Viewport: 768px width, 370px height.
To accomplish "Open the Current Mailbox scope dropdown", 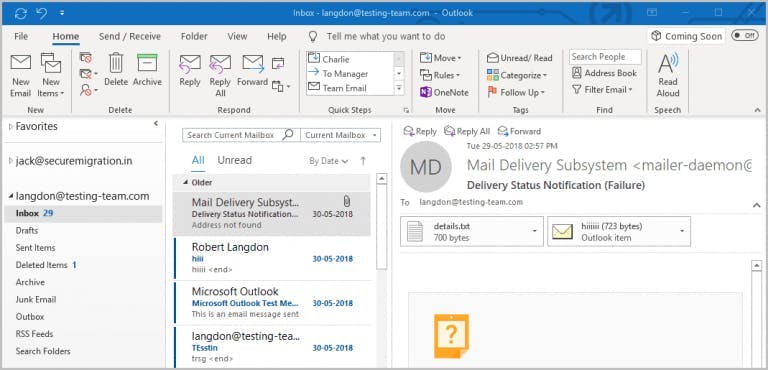I will pos(340,135).
